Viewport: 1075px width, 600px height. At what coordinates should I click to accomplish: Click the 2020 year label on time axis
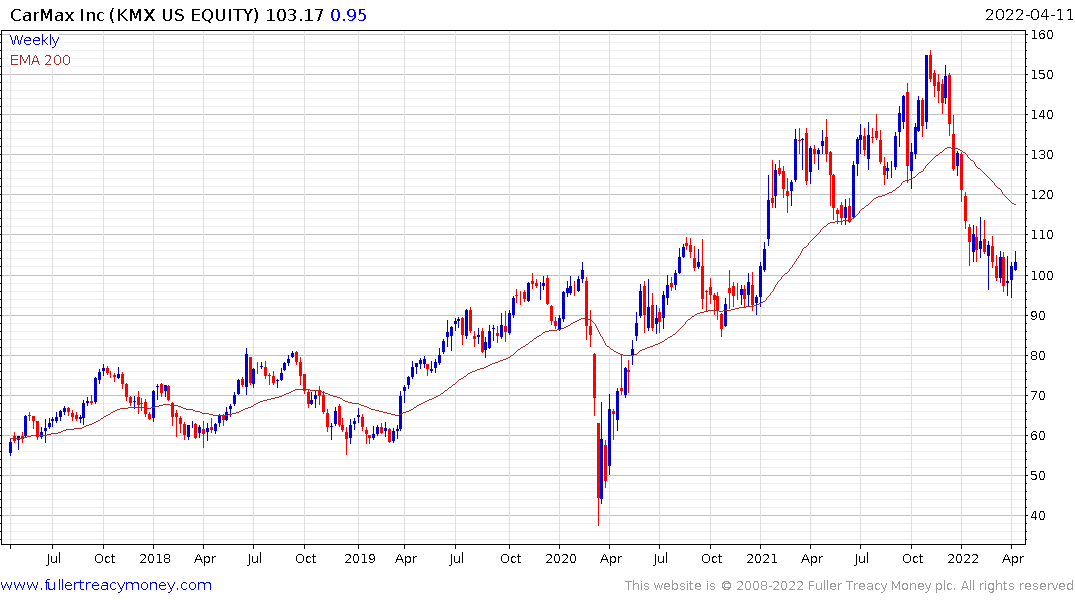(561, 558)
